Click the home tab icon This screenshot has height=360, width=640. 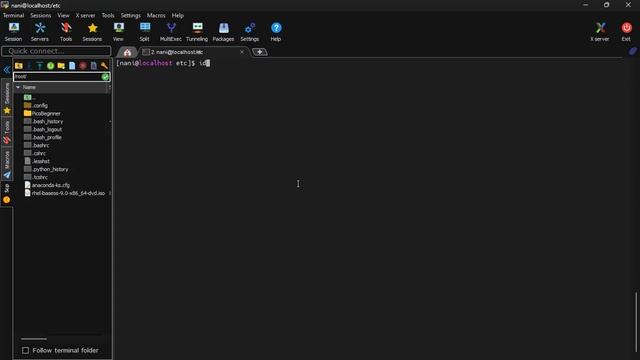pos(127,52)
